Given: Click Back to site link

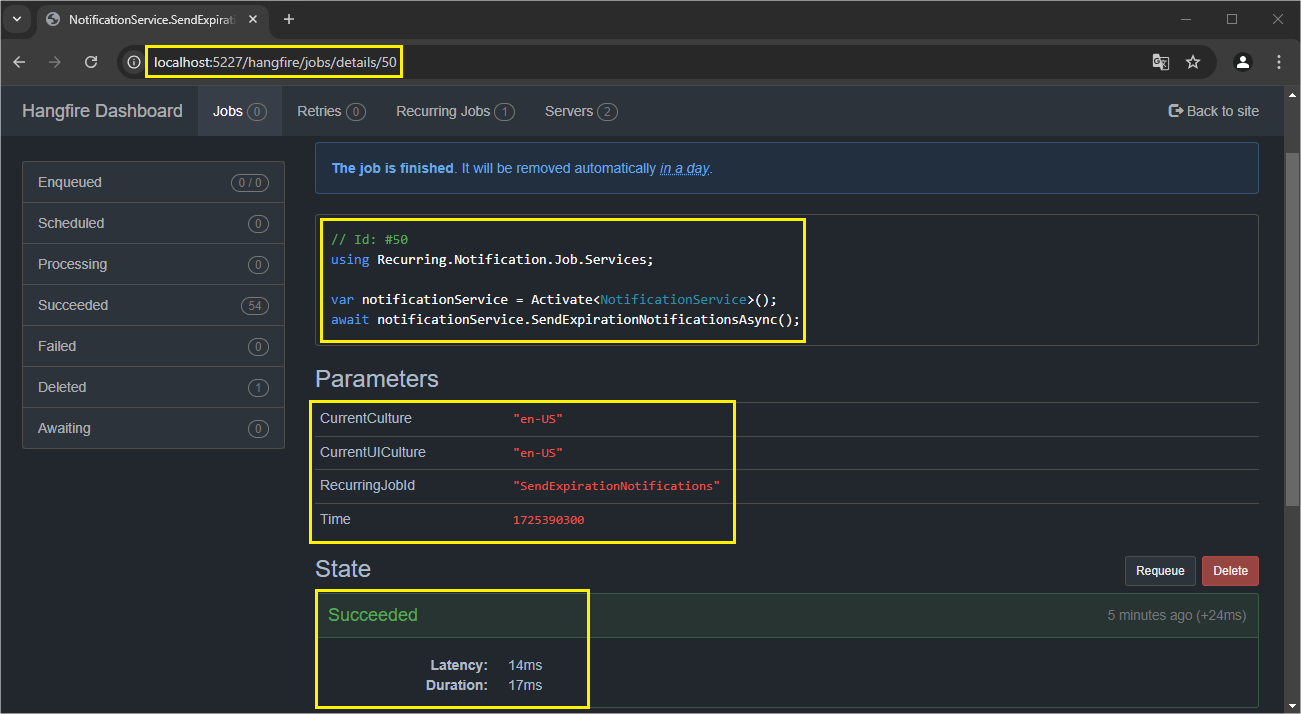Looking at the screenshot, I should (x=1214, y=111).
